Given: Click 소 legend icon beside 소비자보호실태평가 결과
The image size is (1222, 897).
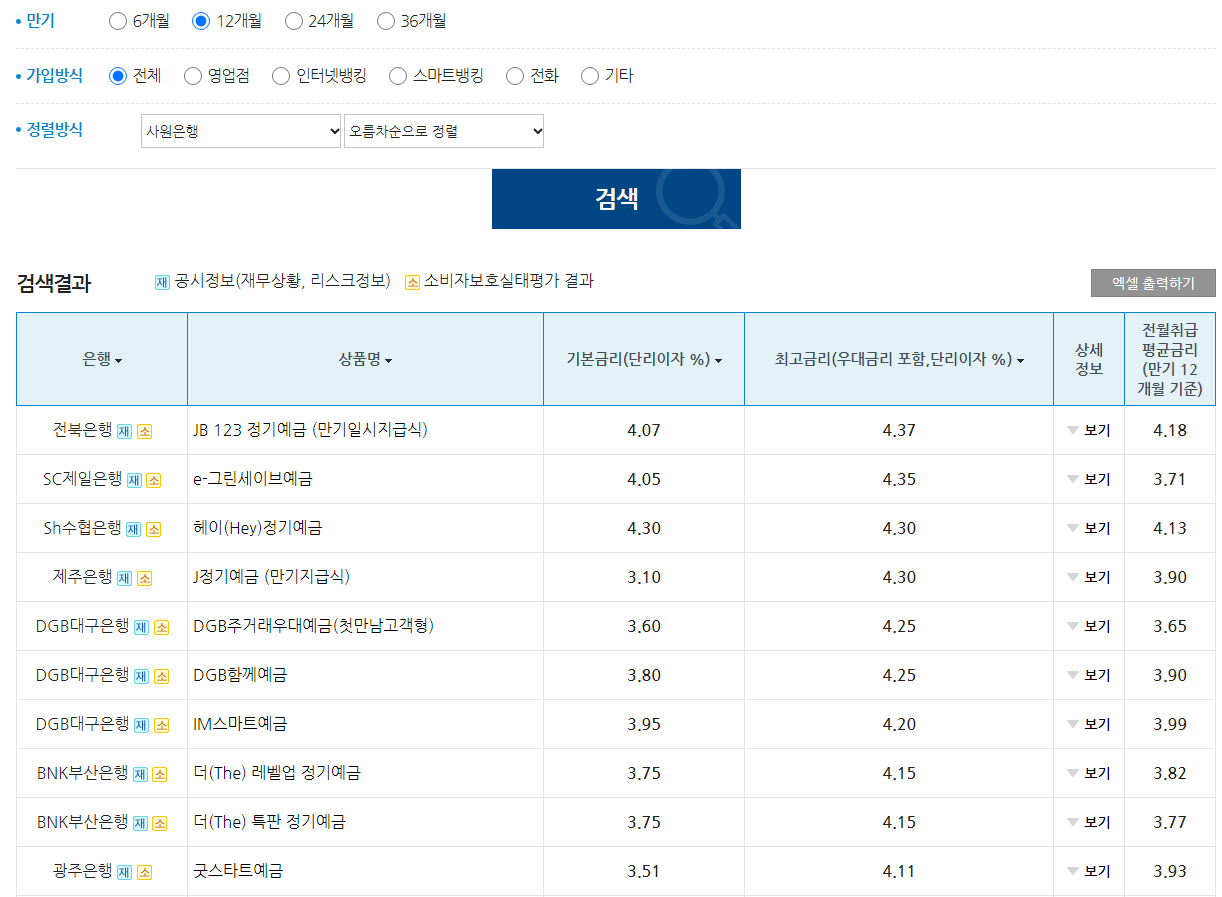Looking at the screenshot, I should click(412, 282).
